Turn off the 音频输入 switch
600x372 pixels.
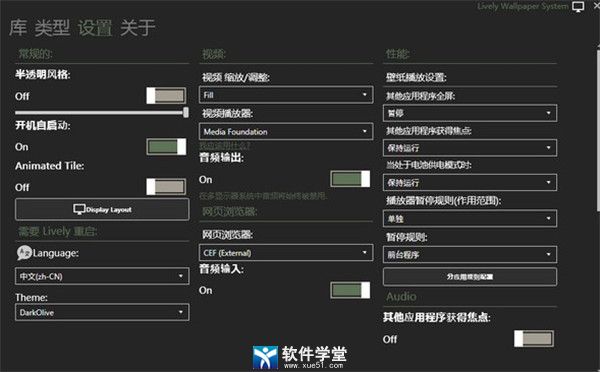tap(350, 290)
